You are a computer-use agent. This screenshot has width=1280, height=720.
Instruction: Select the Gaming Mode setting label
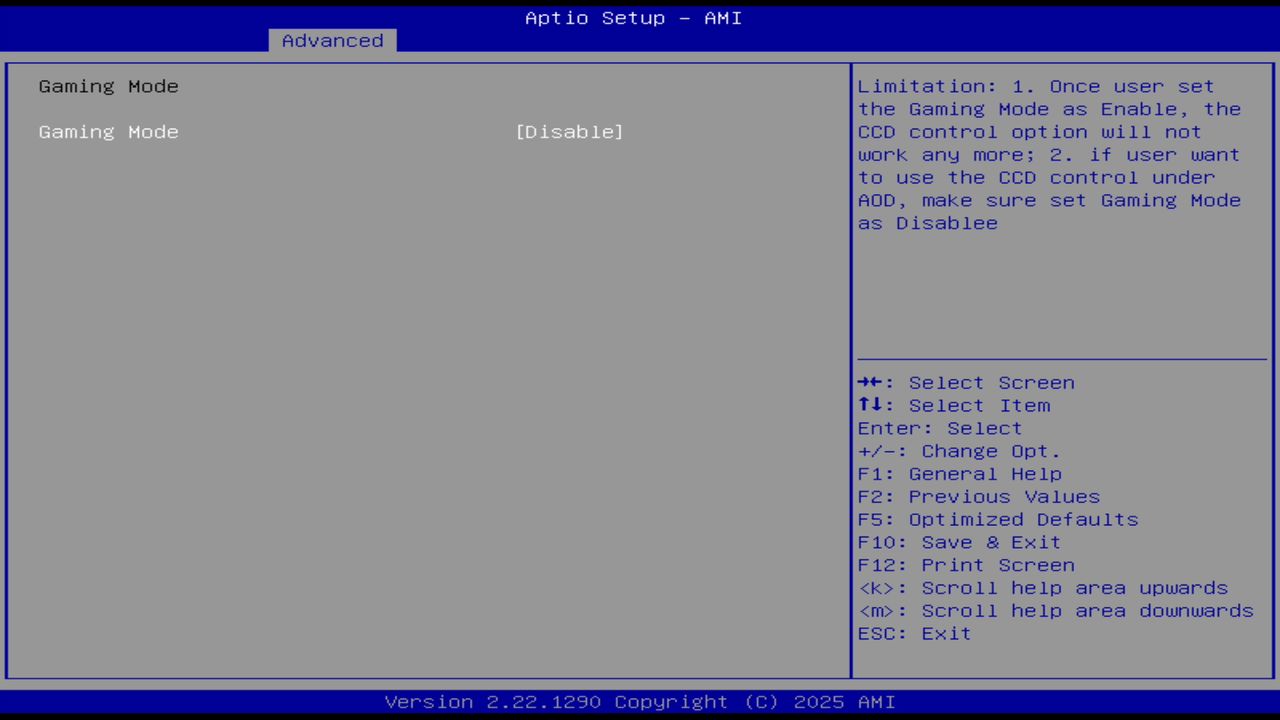point(109,132)
